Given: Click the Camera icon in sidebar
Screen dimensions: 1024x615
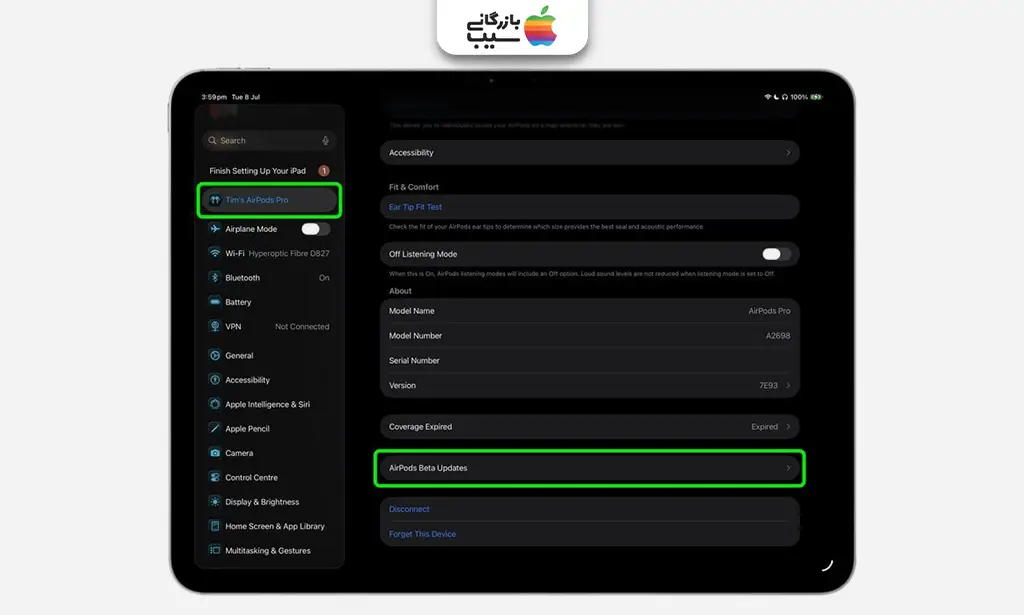Looking at the screenshot, I should click(215, 452).
